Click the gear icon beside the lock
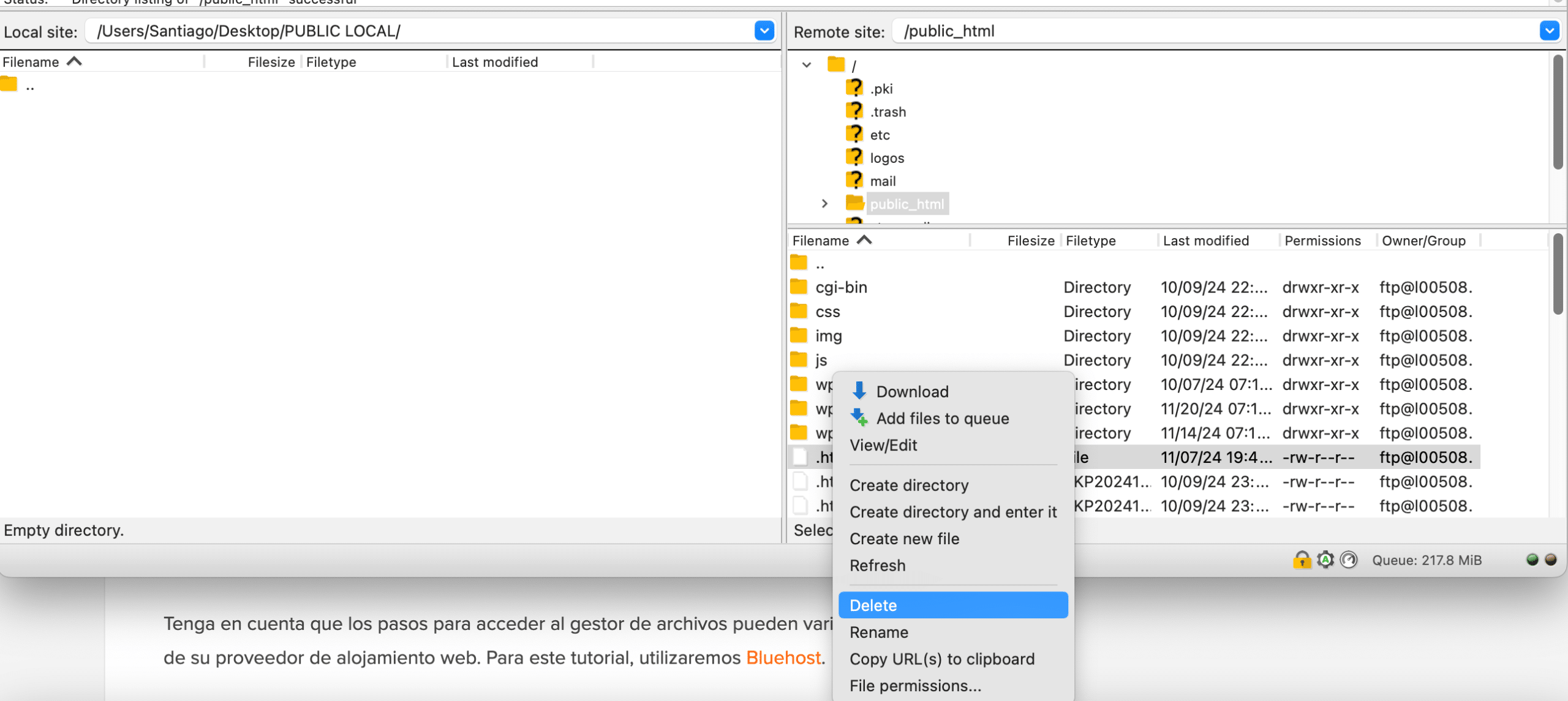The height and width of the screenshot is (701, 1568). point(1325,560)
